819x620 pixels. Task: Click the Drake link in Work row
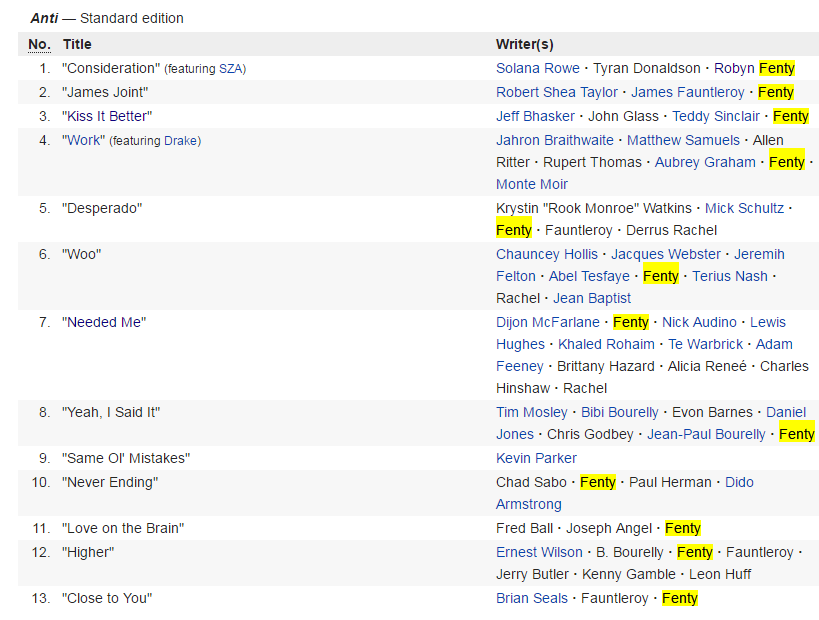pos(181,141)
